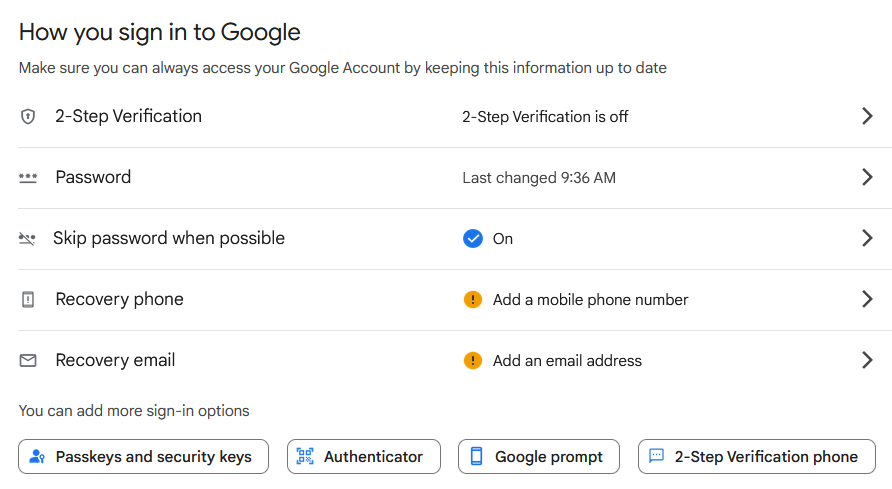Expand the Recovery email row chevron

coord(867,360)
